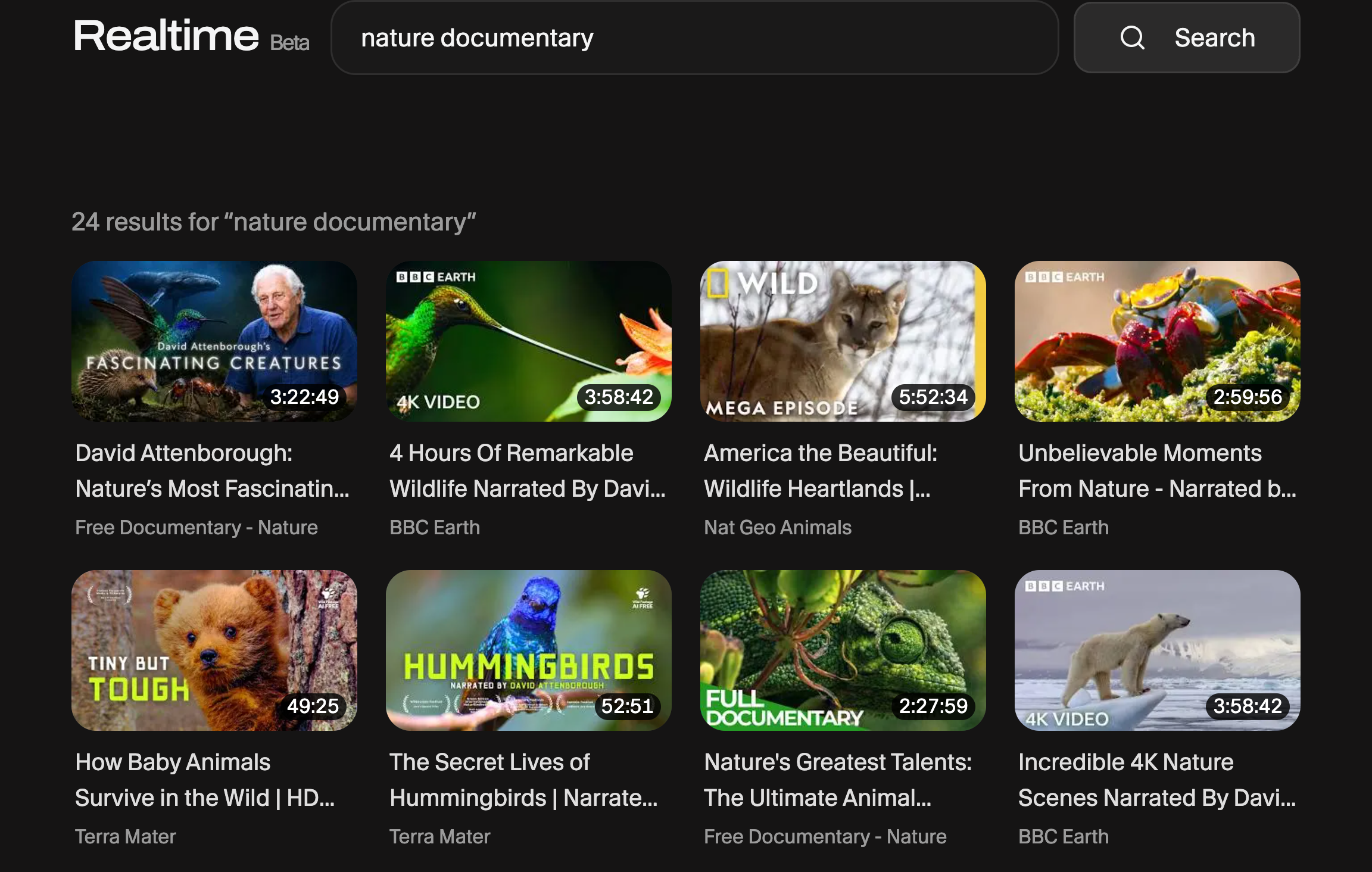This screenshot has height=872, width=1372.
Task: Open 4 Hours Of Remarkable Wildlife title
Action: [528, 471]
